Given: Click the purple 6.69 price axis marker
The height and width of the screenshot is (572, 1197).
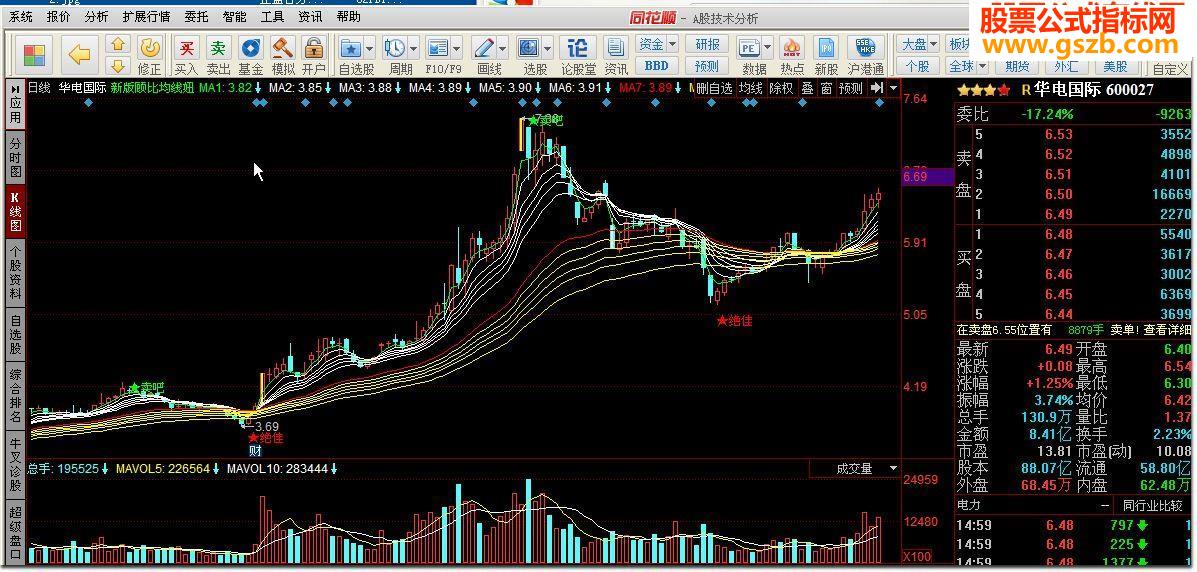Looking at the screenshot, I should click(x=927, y=176).
